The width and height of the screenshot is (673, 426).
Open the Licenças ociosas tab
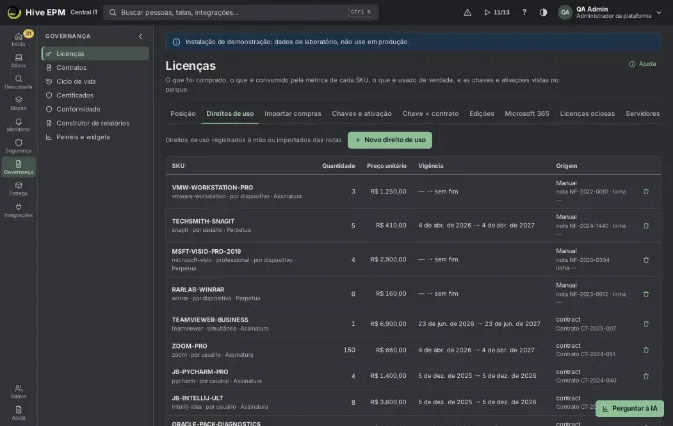pos(587,114)
